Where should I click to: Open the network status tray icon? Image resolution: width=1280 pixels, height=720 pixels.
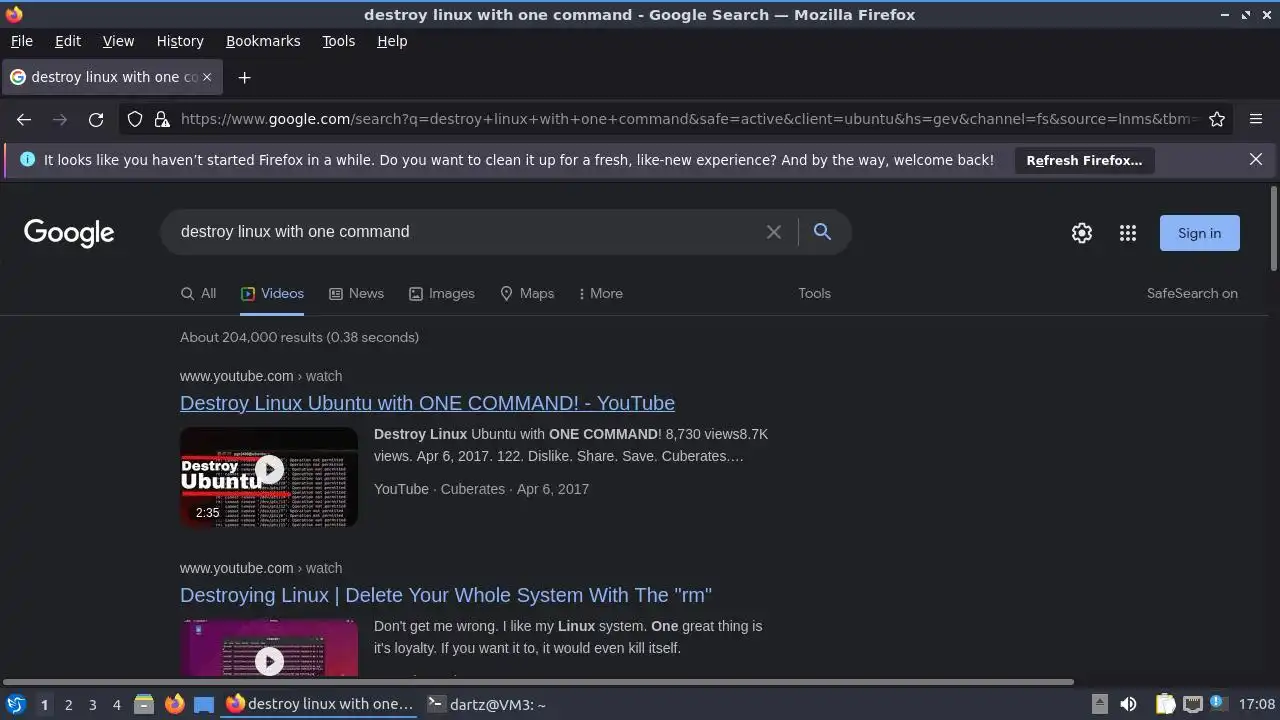point(1192,704)
